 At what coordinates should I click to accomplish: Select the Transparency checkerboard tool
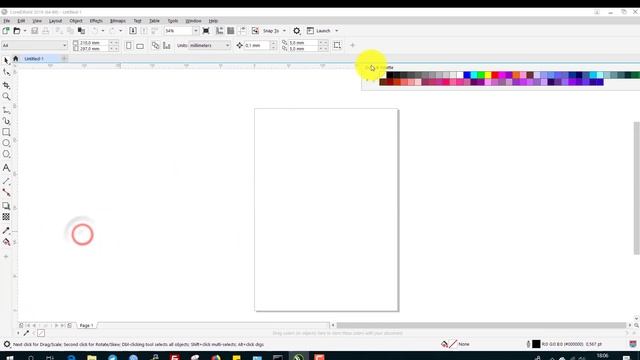(6, 217)
